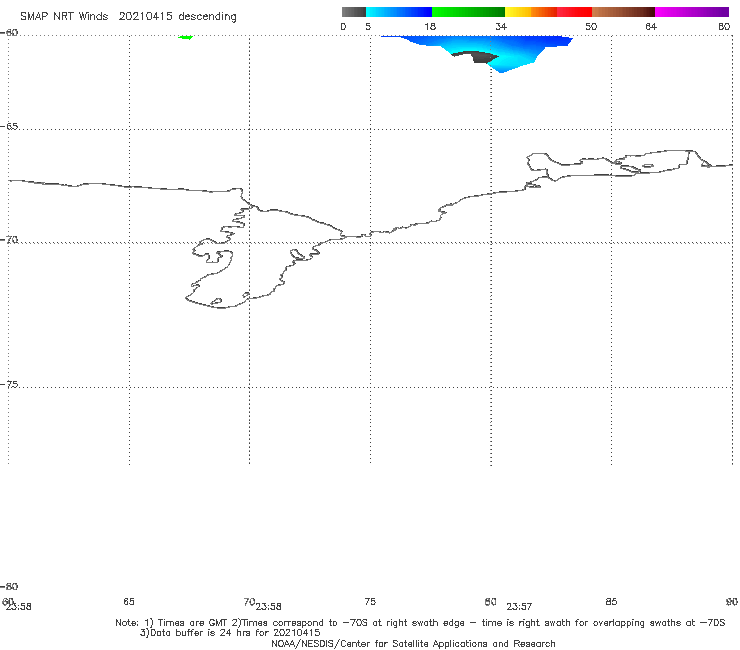Click the colorbar label '34'
This screenshot has height=650, width=740.
point(501,27)
